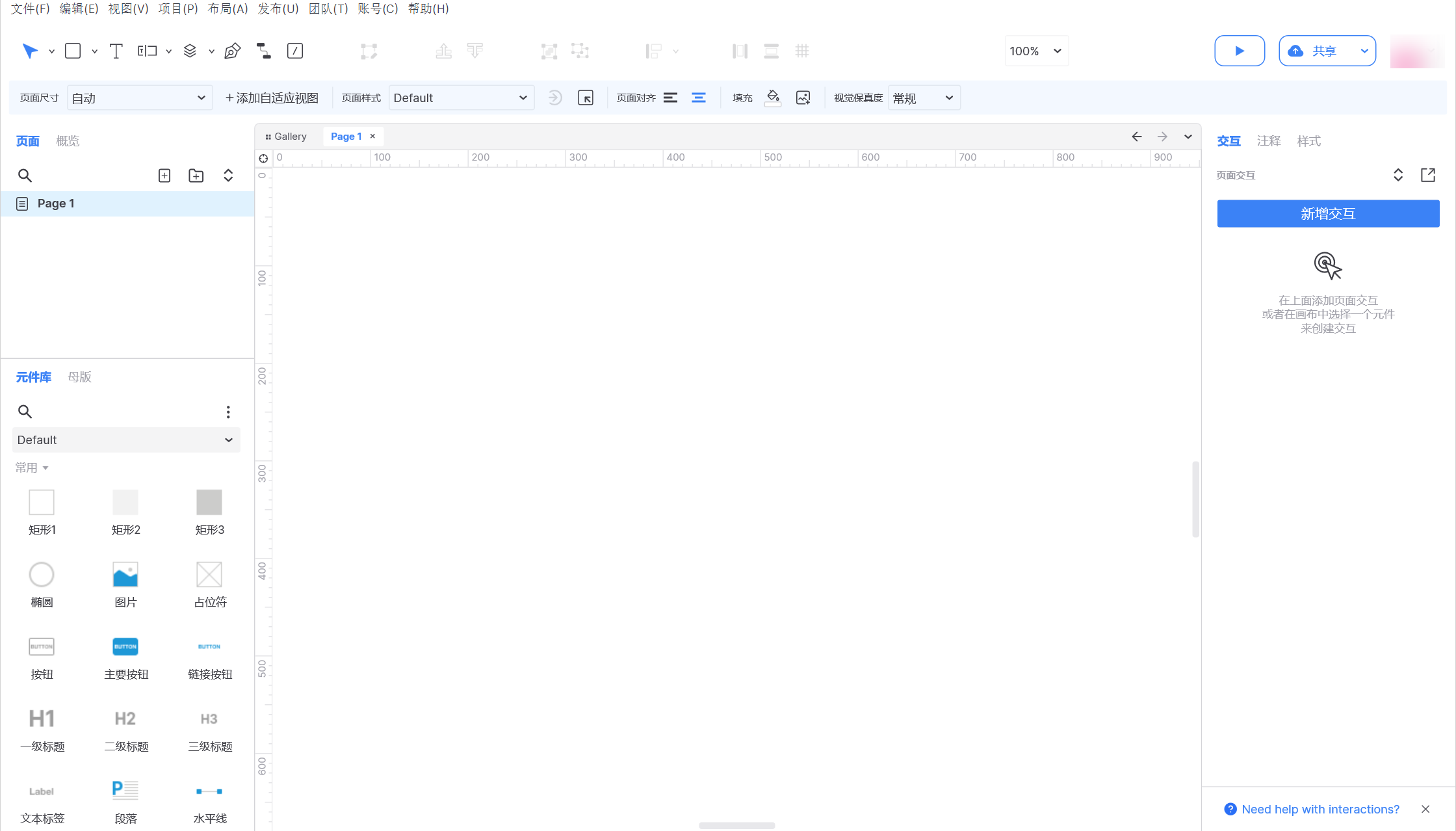Search pages with magnifier icon
The width and height of the screenshot is (1456, 831).
[25, 176]
